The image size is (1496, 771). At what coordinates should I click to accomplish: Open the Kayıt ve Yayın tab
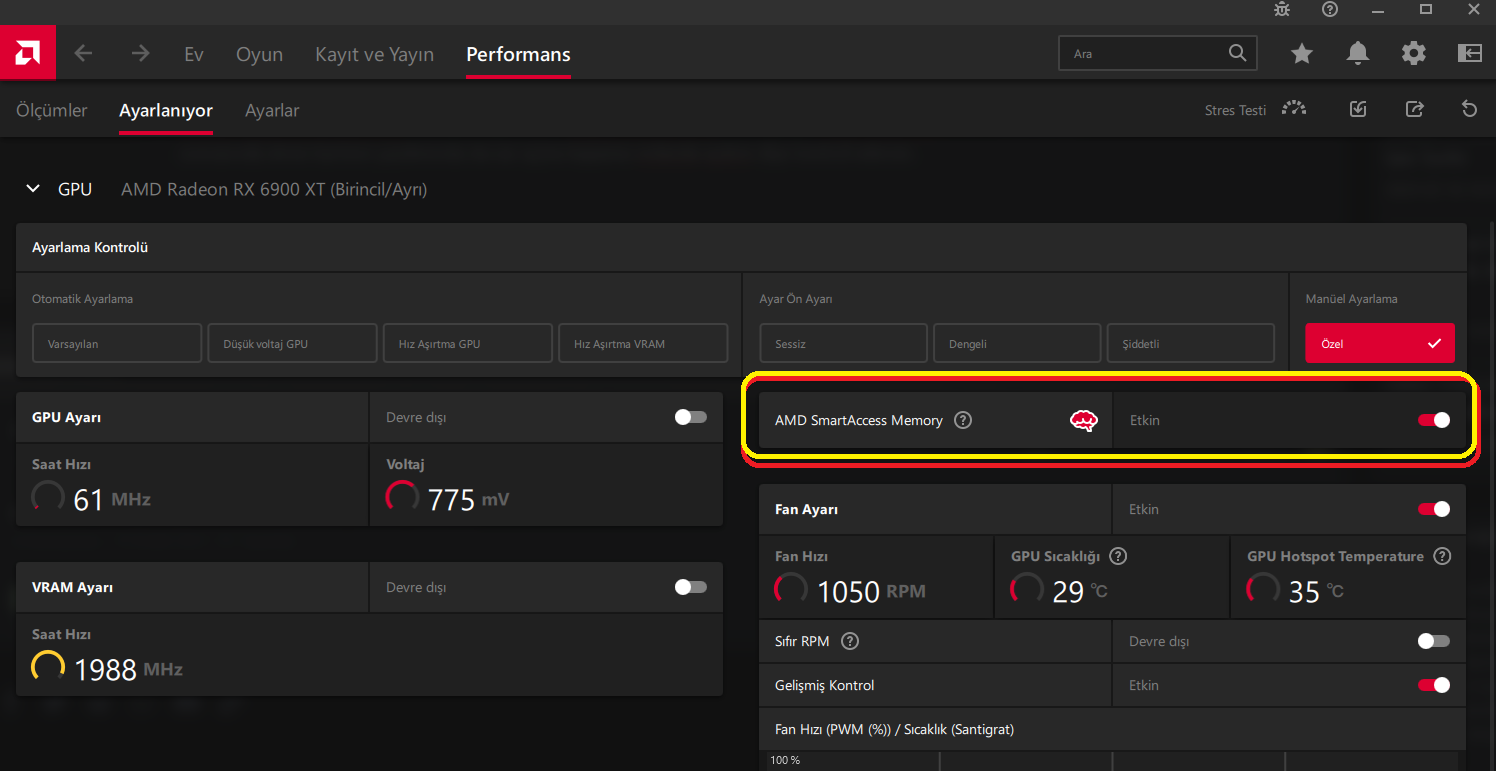pos(374,54)
